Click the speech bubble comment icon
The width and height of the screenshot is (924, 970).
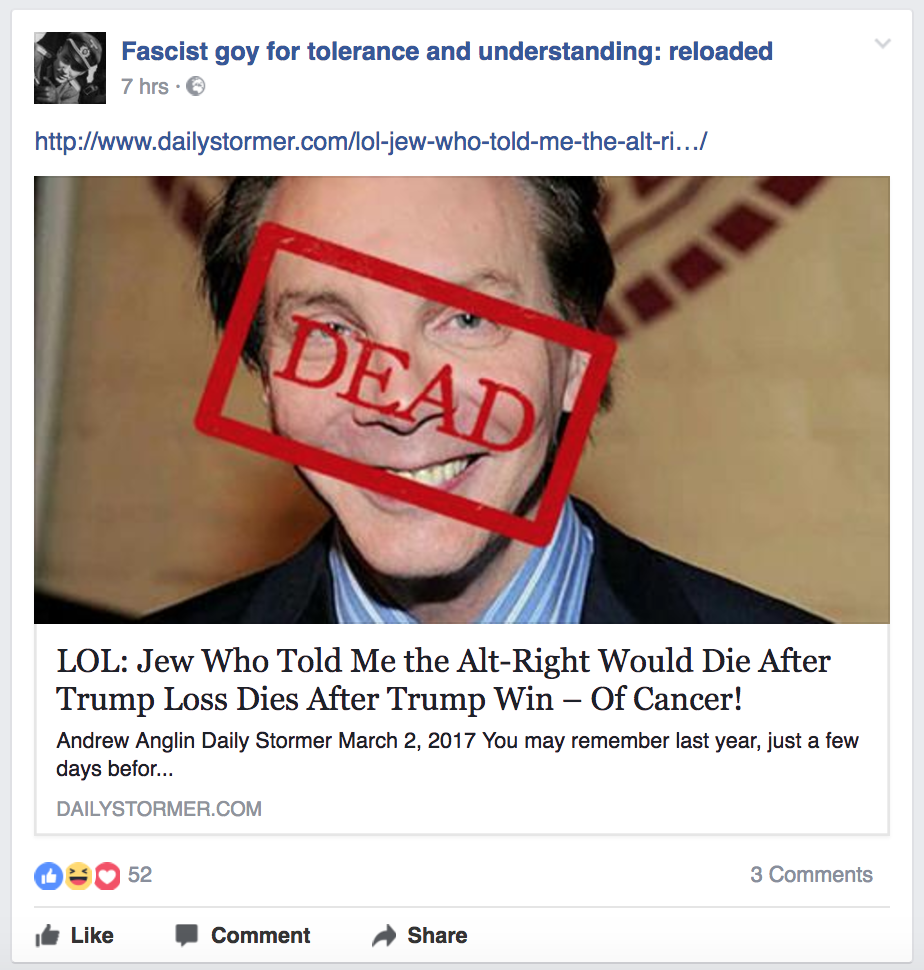pyautogui.click(x=186, y=935)
